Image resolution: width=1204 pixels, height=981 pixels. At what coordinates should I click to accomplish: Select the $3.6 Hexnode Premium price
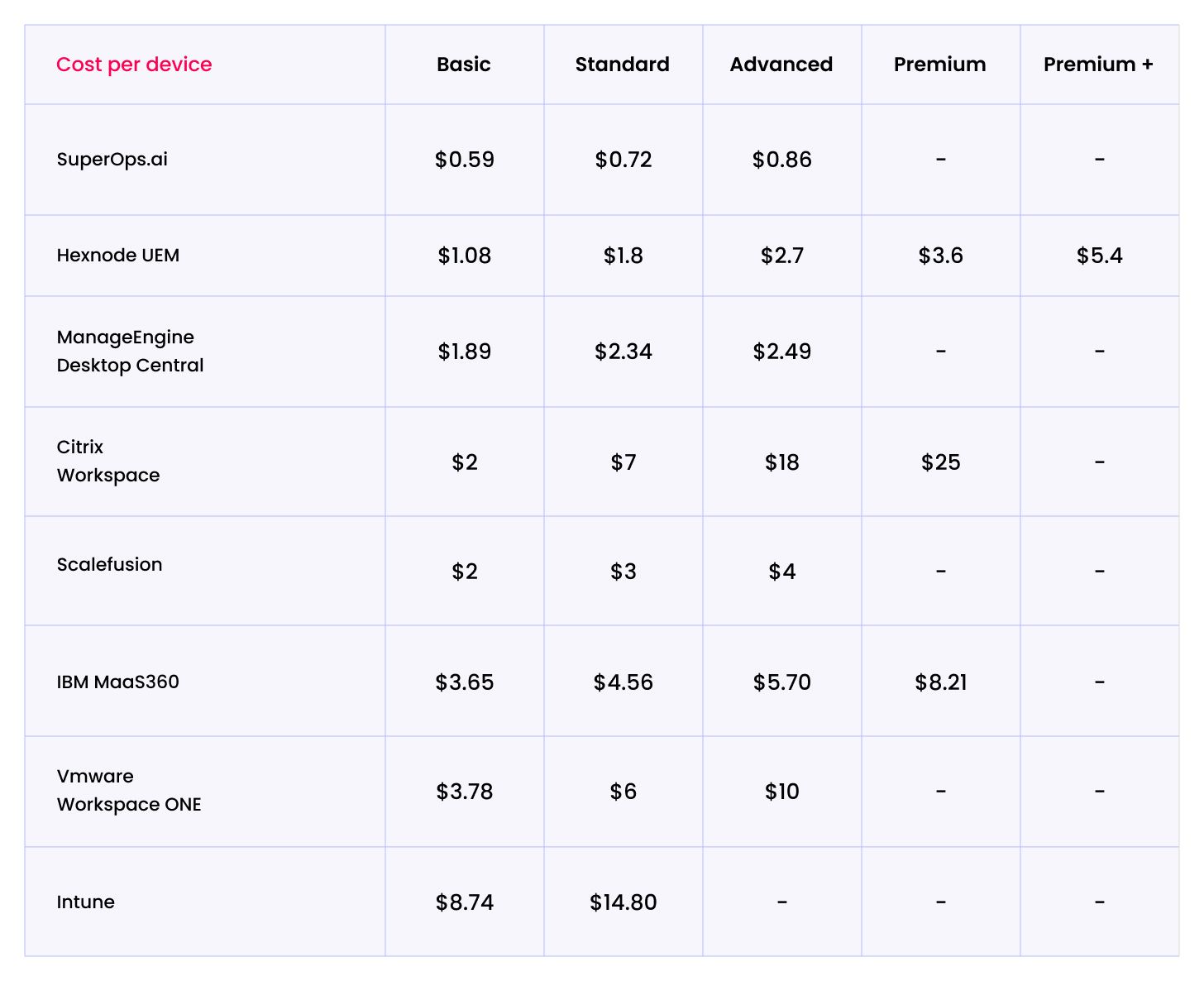(x=941, y=256)
